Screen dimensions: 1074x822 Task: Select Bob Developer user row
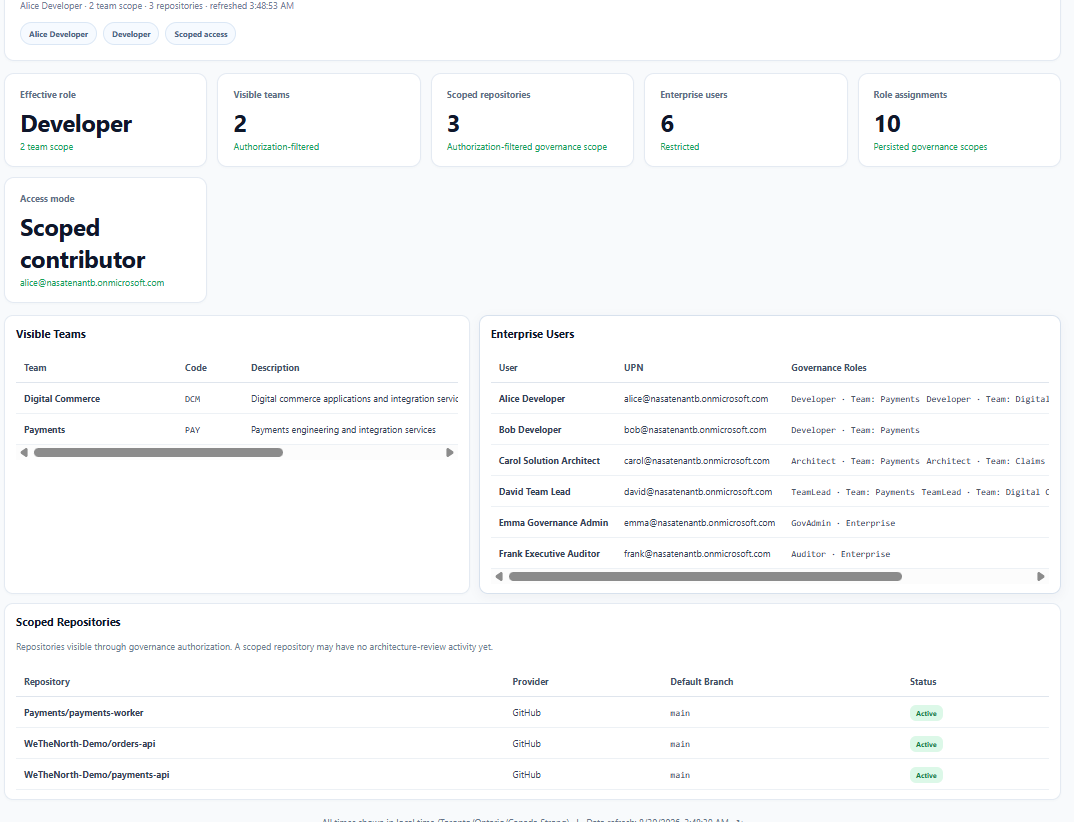[x=771, y=429]
